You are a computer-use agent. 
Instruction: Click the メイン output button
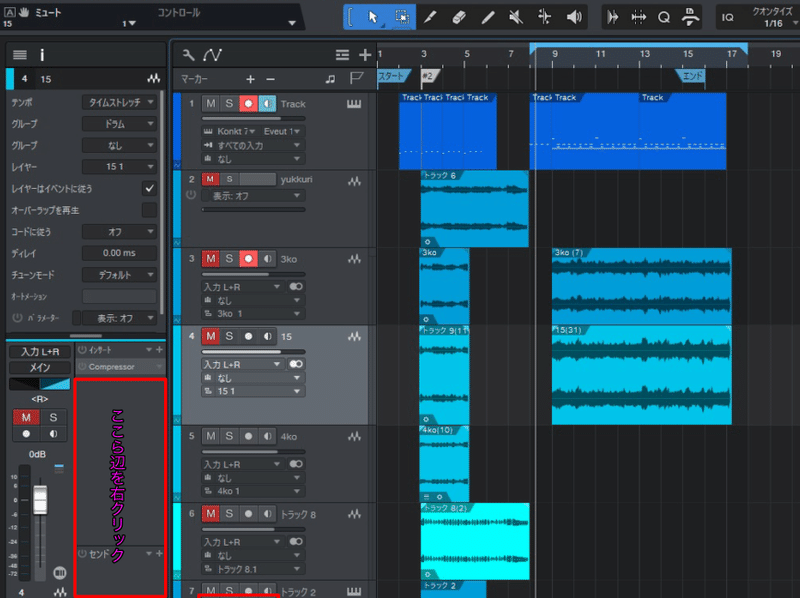click(x=40, y=367)
